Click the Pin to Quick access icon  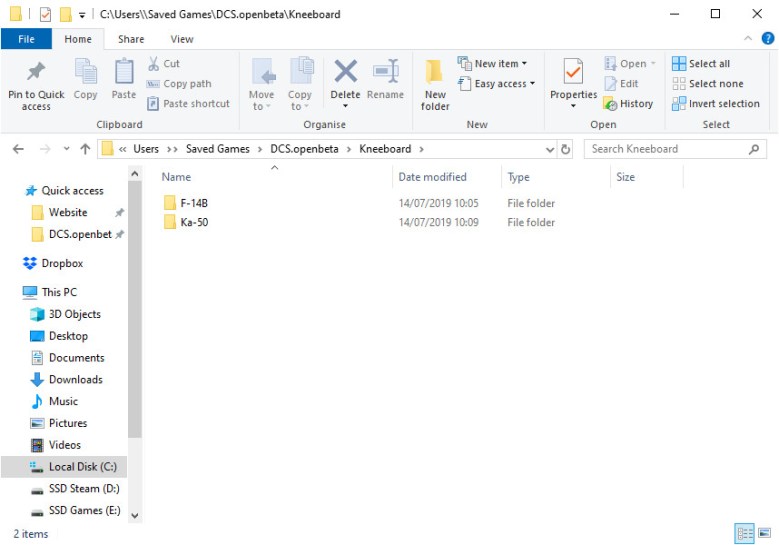[x=36, y=74]
